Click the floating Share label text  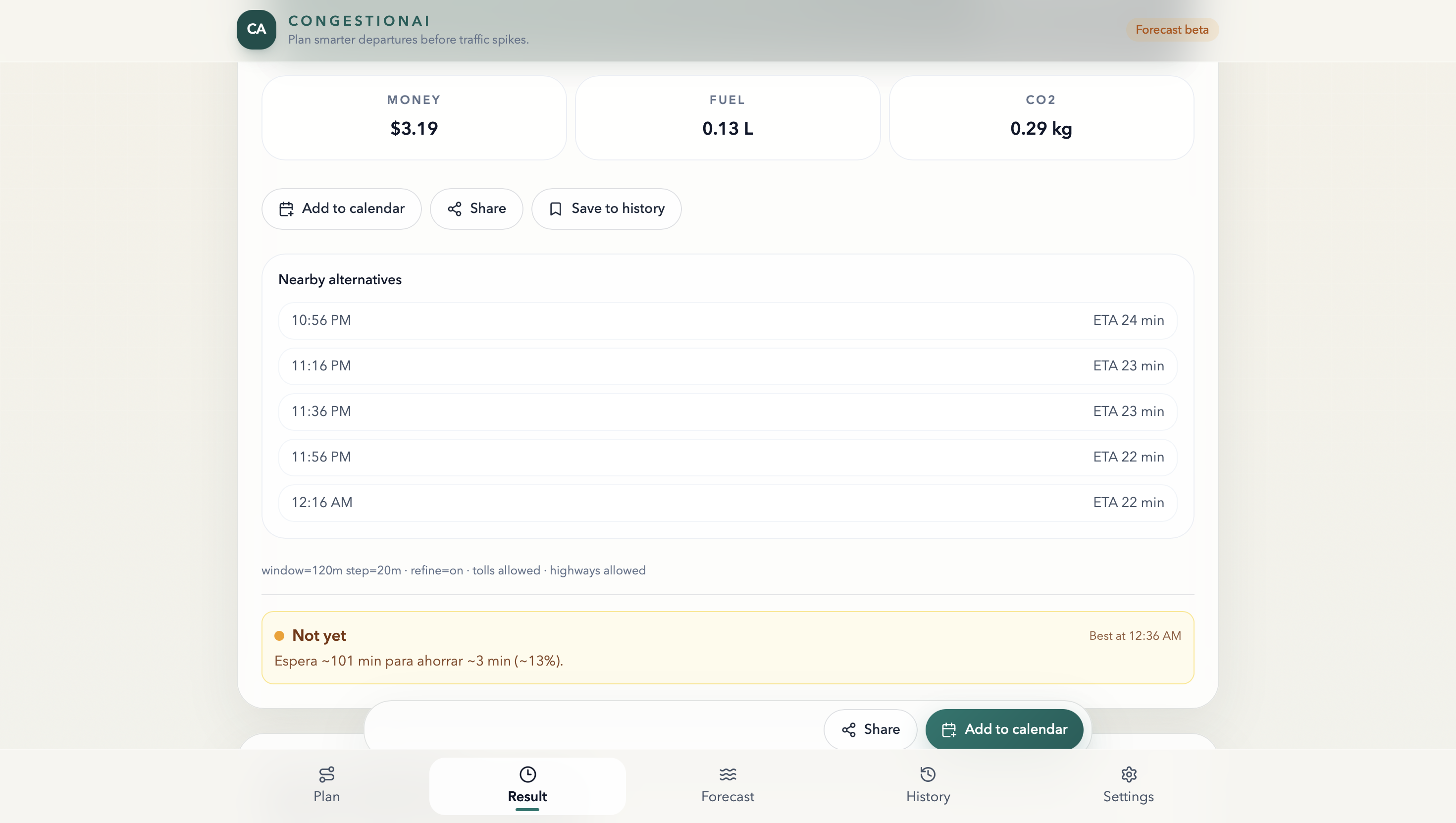(882, 729)
